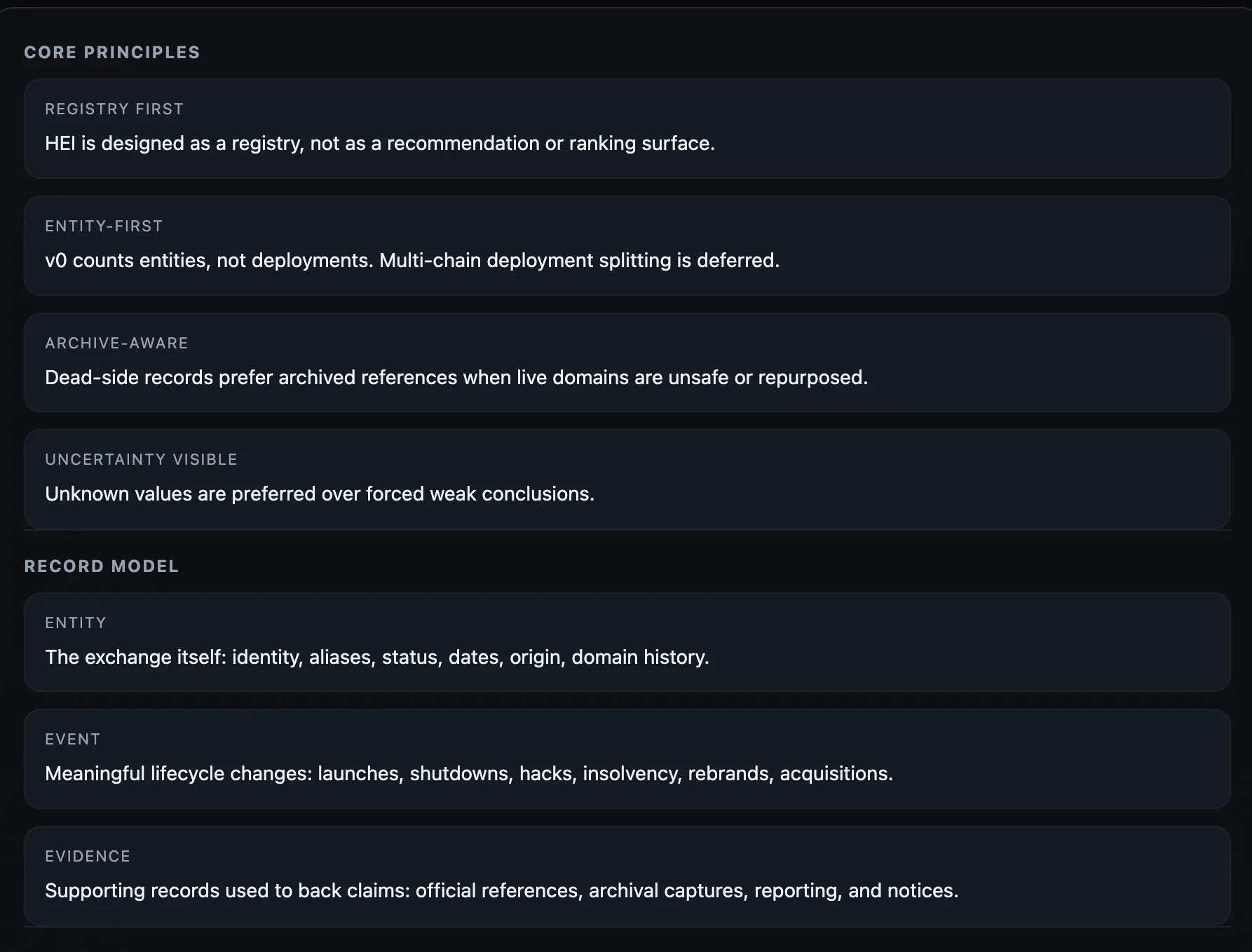1252x952 pixels.
Task: Click the Meaningful lifecycle changes description
Action: click(x=469, y=773)
